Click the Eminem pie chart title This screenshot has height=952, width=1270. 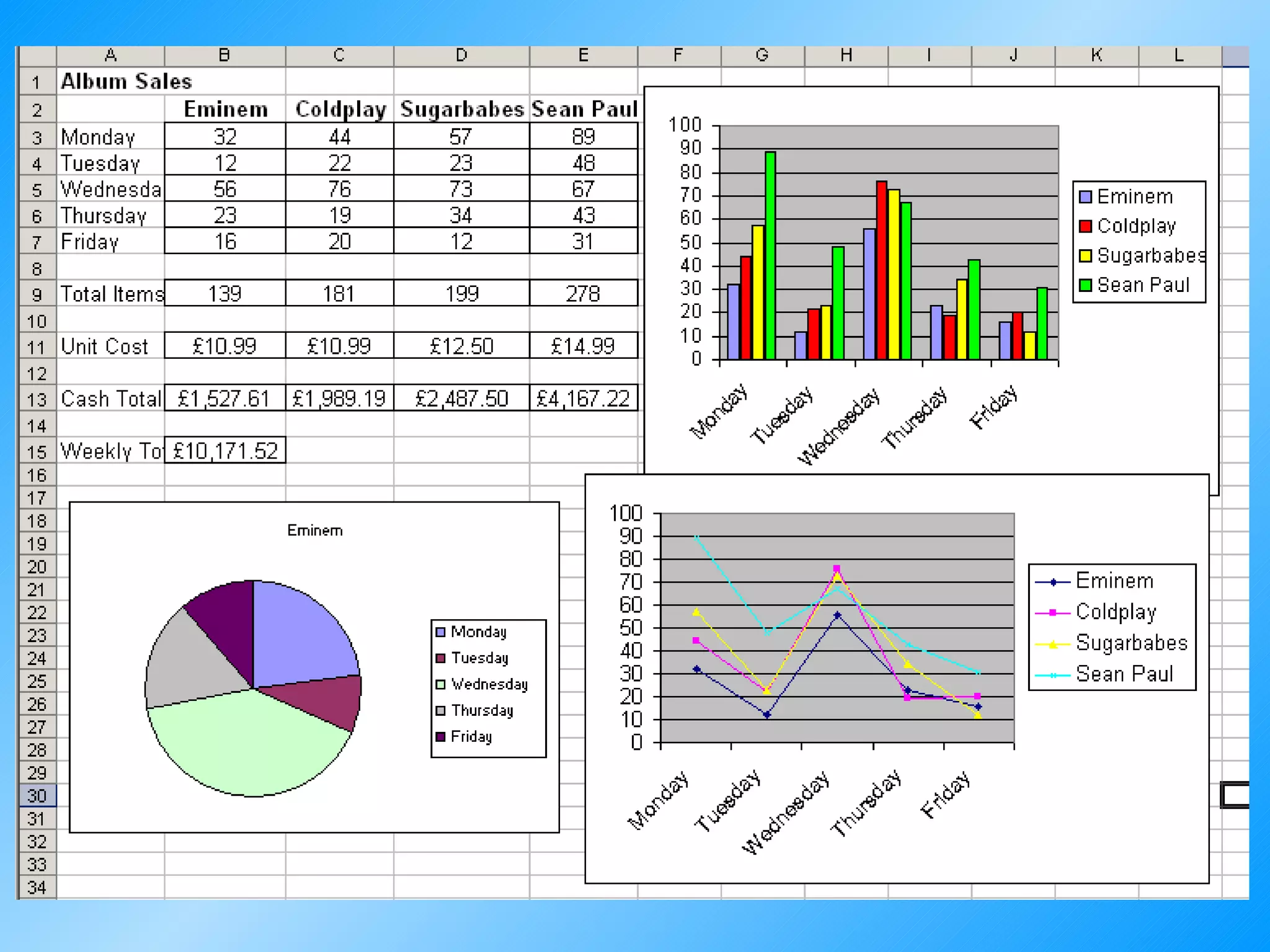tap(314, 531)
